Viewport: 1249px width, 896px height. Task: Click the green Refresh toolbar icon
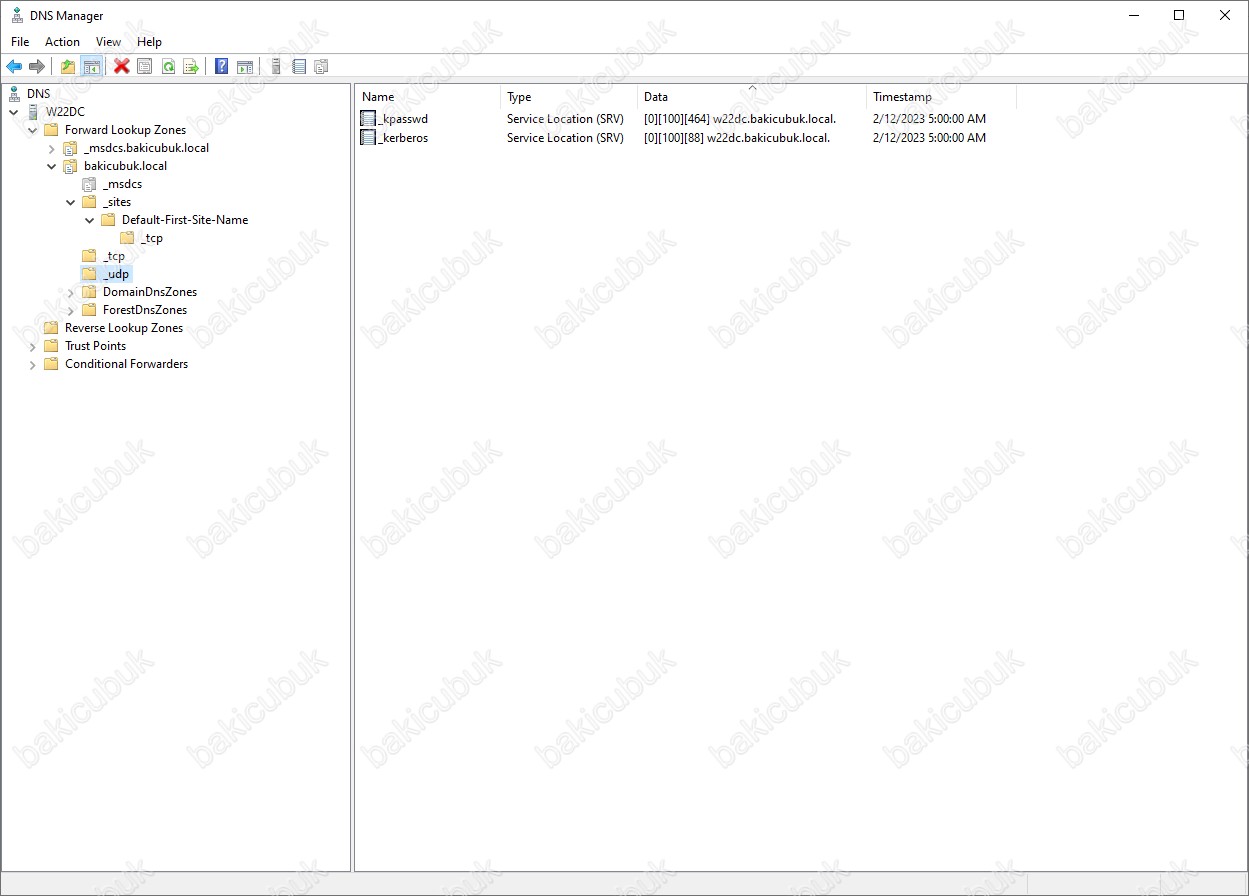point(168,67)
